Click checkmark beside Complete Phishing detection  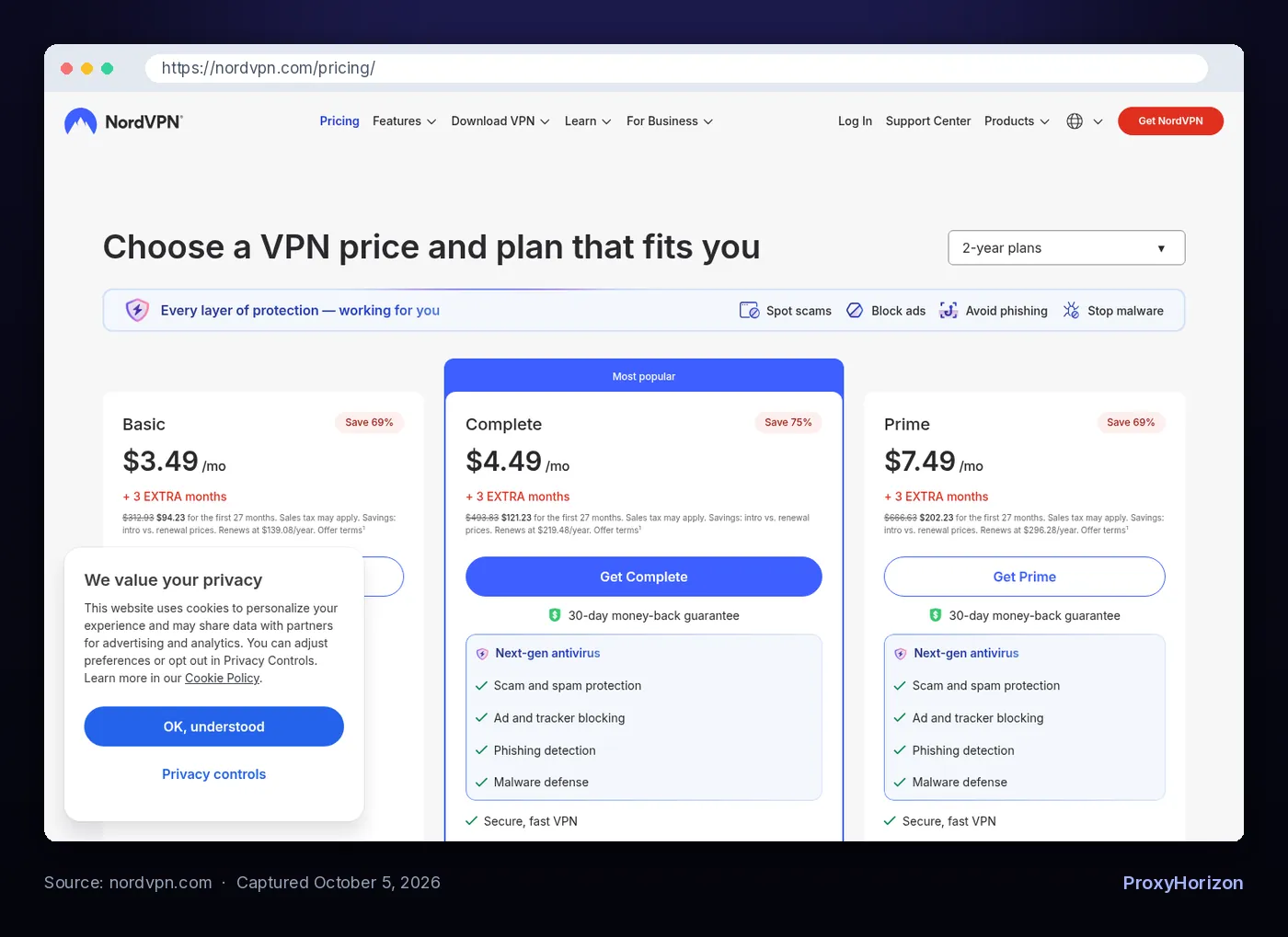481,750
